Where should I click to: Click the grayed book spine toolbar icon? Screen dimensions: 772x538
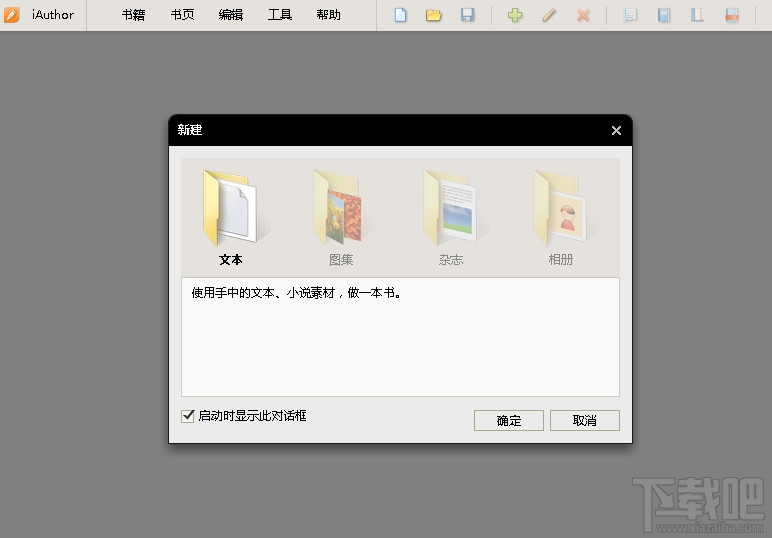coord(697,15)
